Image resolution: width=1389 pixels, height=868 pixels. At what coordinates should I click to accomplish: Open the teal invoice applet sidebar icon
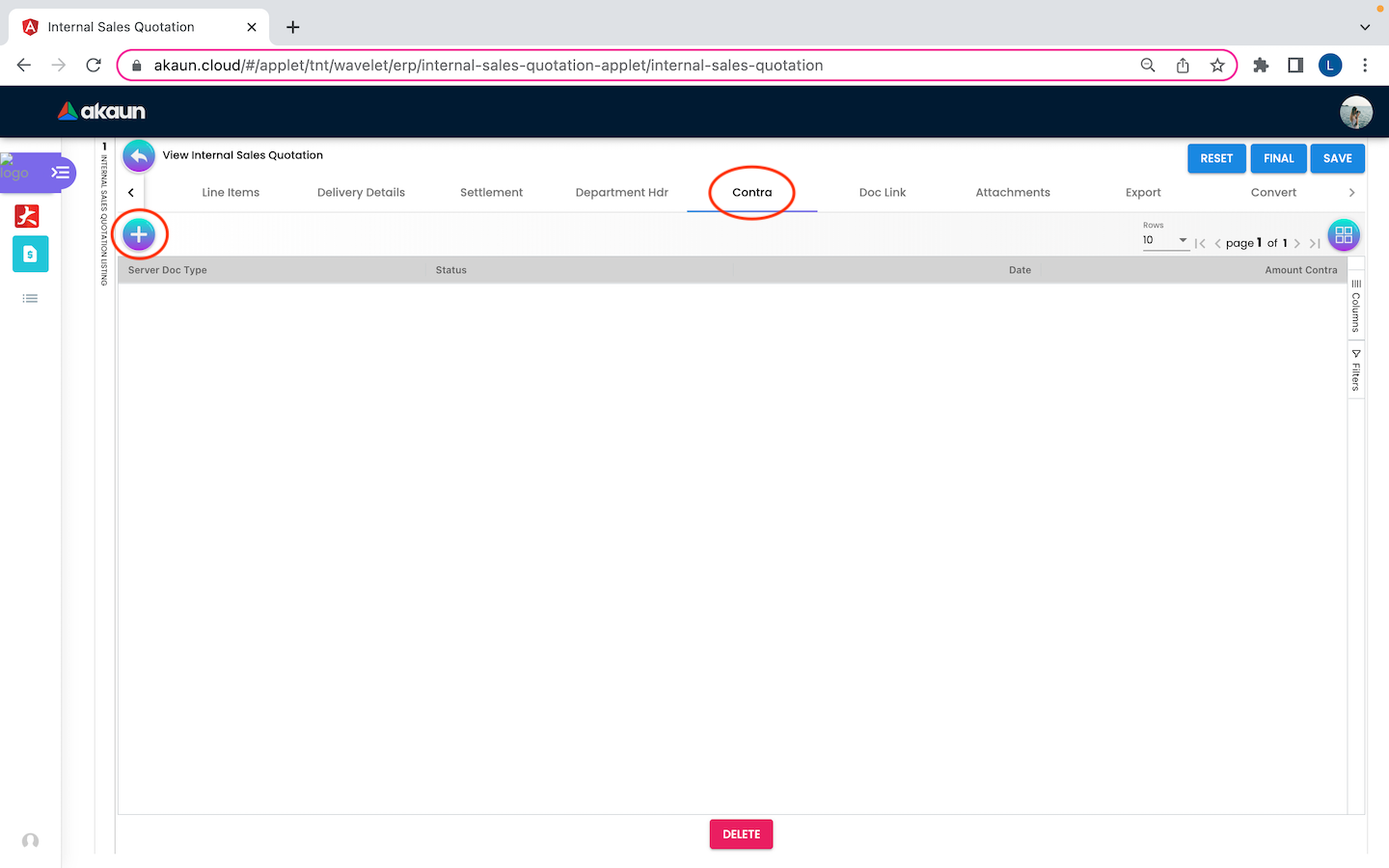coord(30,255)
